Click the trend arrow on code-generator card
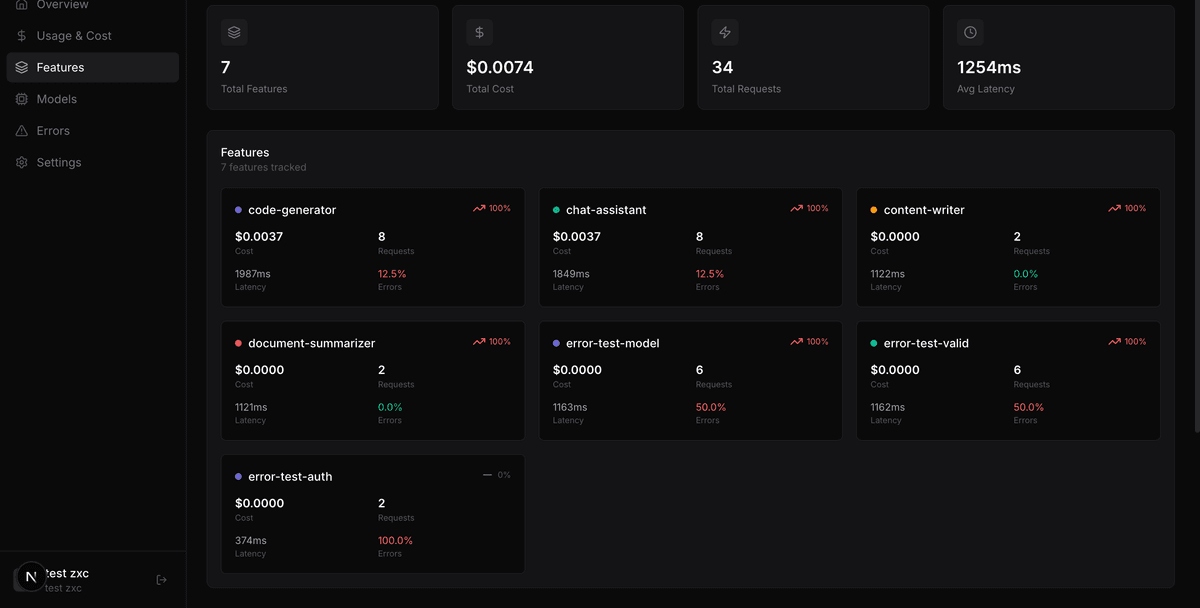The height and width of the screenshot is (608, 1200). (480, 207)
